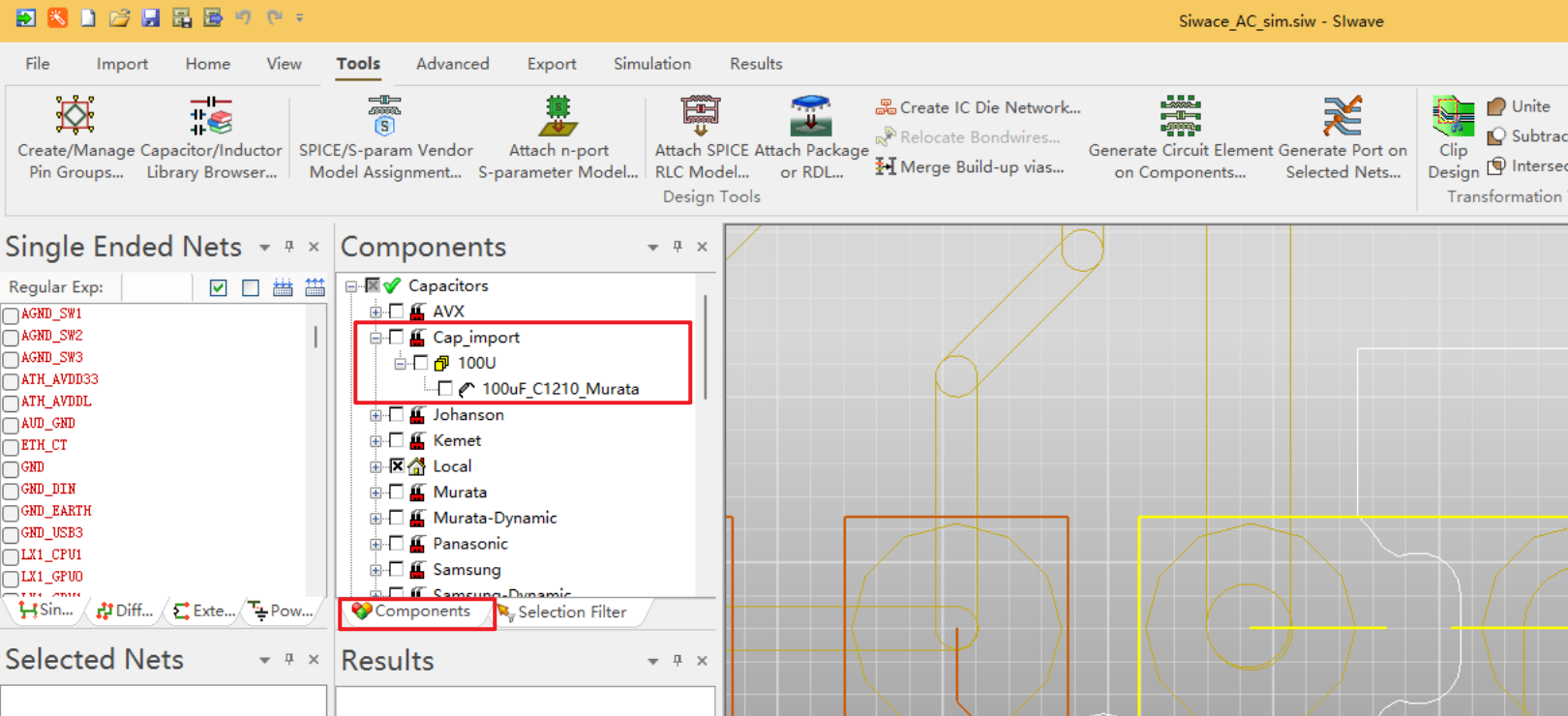This screenshot has width=1568, height=716.
Task: Click Merge Build-up vias
Action: [x=969, y=166]
